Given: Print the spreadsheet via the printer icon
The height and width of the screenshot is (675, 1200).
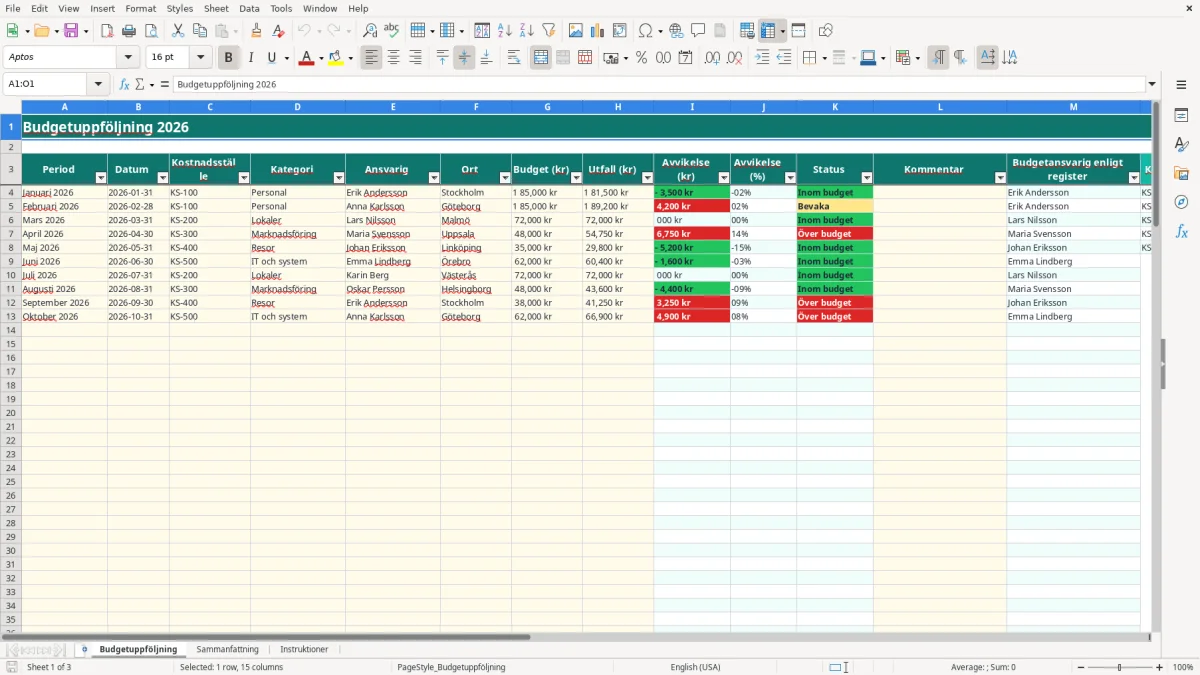Looking at the screenshot, I should click(x=129, y=31).
